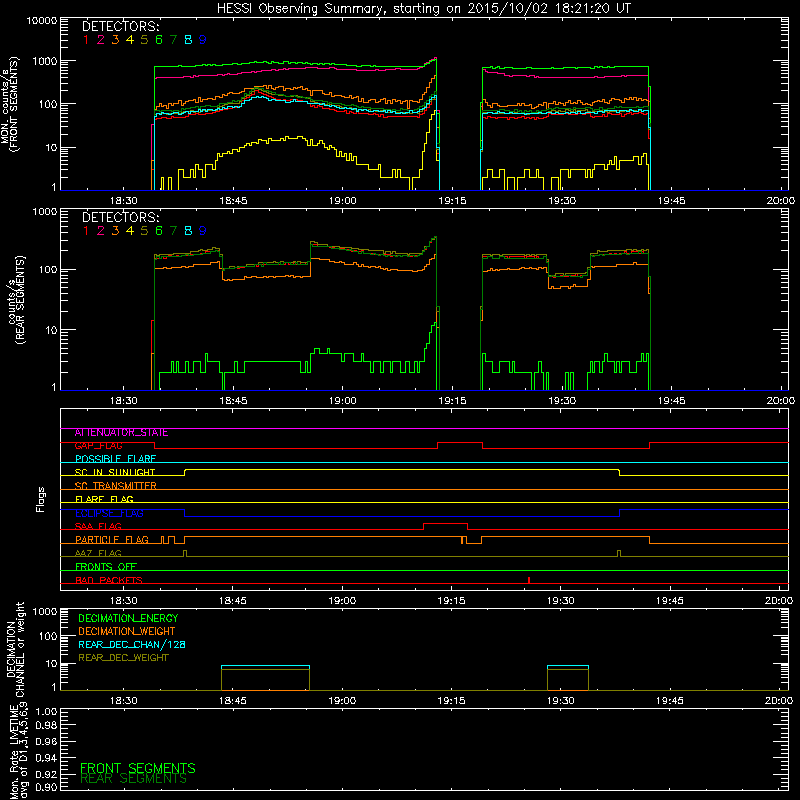
Task: Click the FRONT SEGMENTS legend in livetime plot
Action: pos(138,768)
